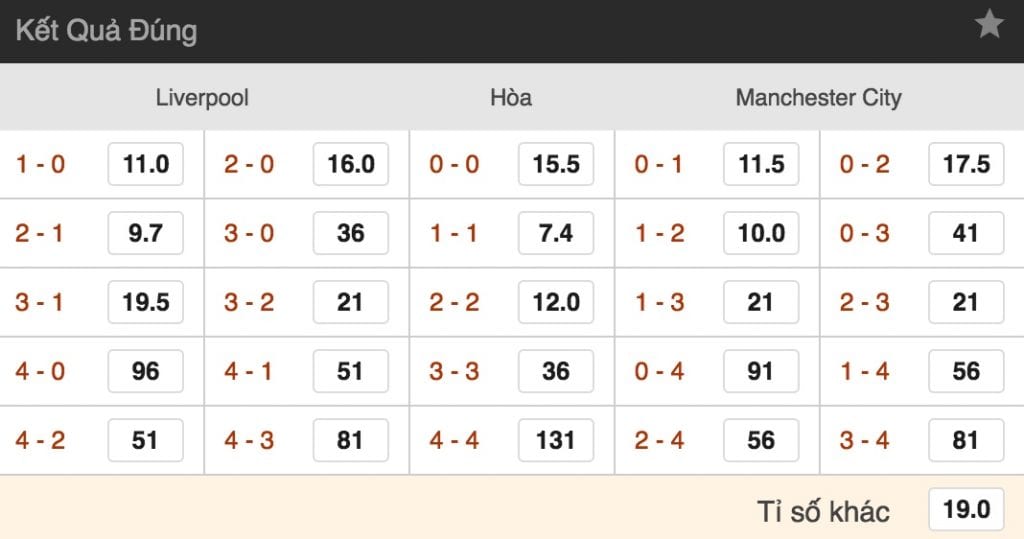Click the 2 - 2 draw odds 12.0
Screen dimensions: 1024x539
556,302
